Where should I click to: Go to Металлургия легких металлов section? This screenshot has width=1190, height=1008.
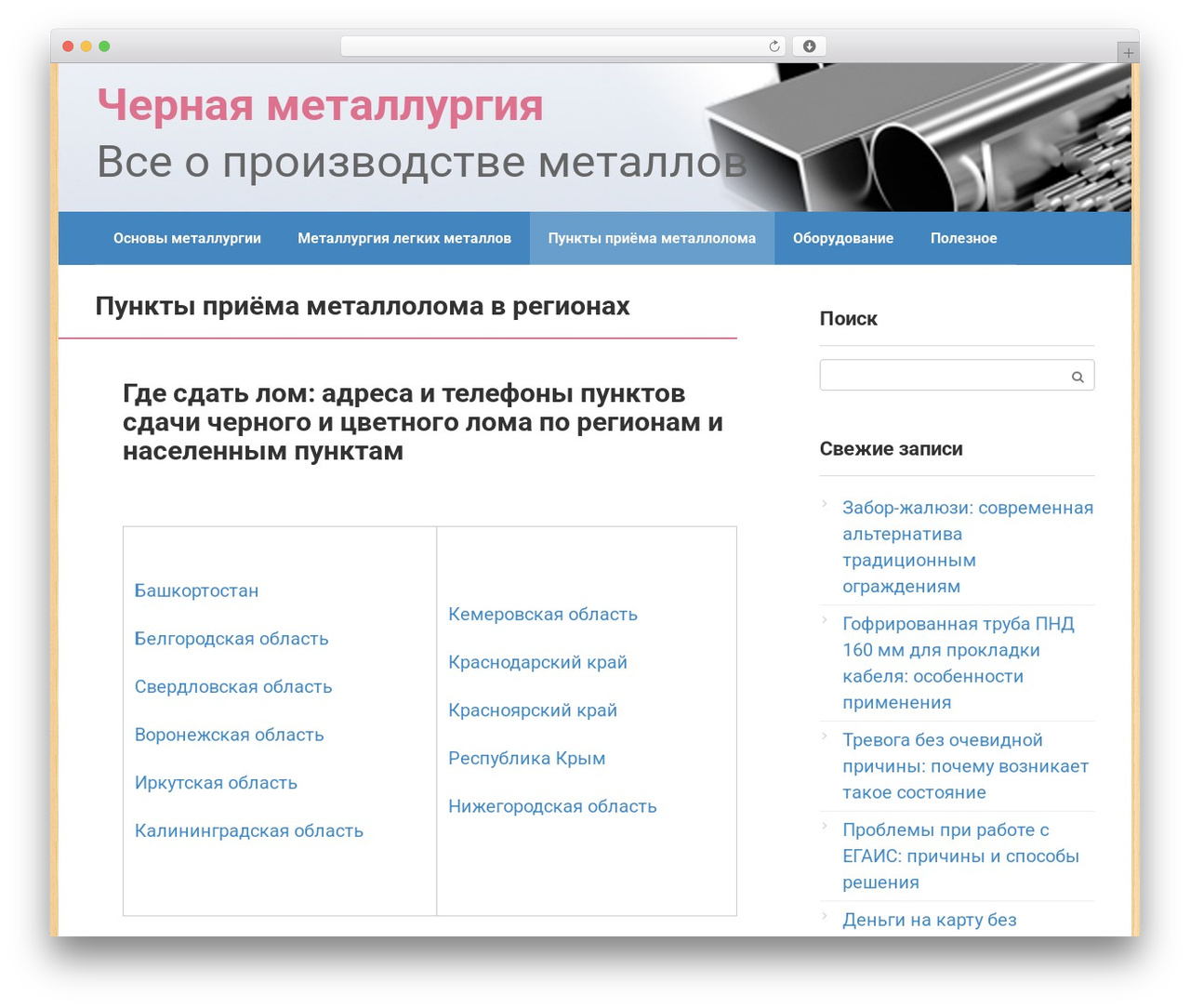click(404, 238)
